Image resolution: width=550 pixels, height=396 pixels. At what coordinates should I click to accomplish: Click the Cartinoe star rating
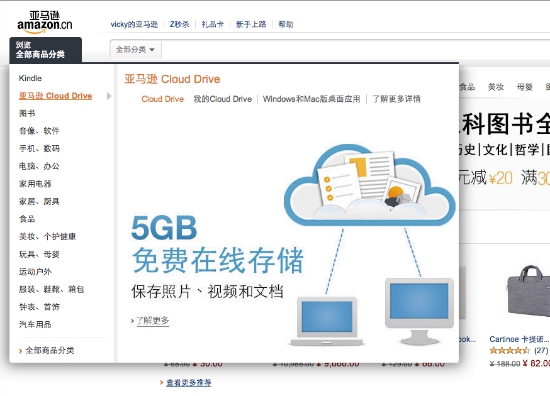(x=510, y=350)
